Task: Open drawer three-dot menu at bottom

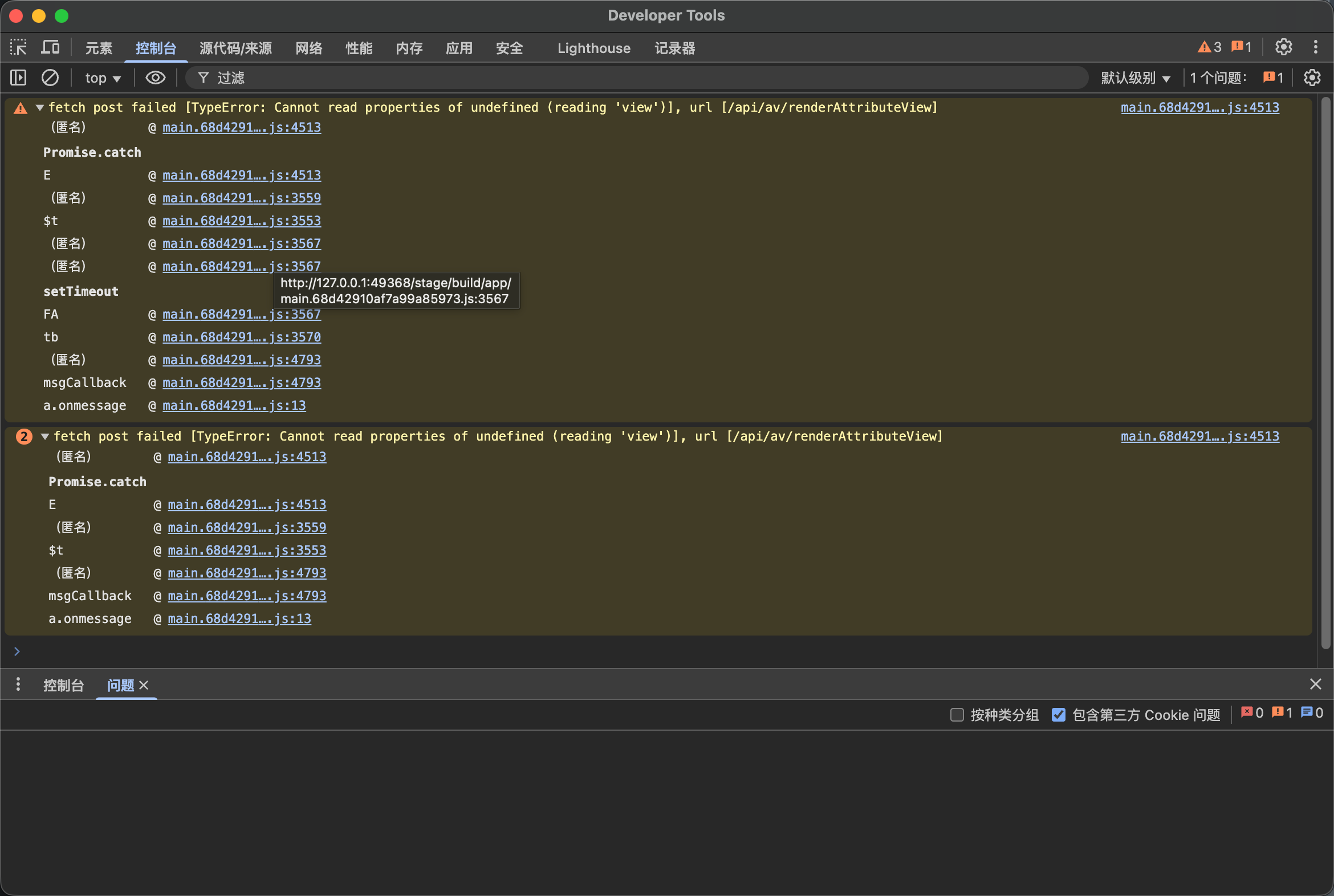Action: coord(18,684)
